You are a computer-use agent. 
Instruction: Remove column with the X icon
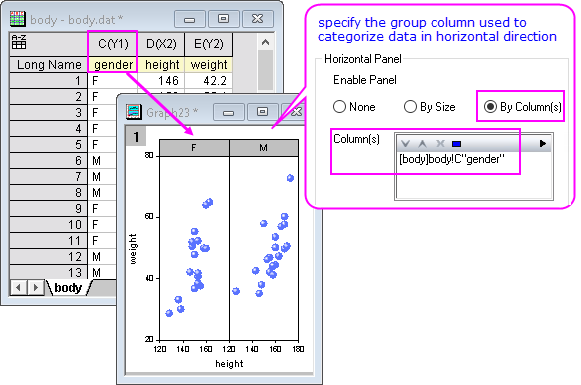point(440,144)
